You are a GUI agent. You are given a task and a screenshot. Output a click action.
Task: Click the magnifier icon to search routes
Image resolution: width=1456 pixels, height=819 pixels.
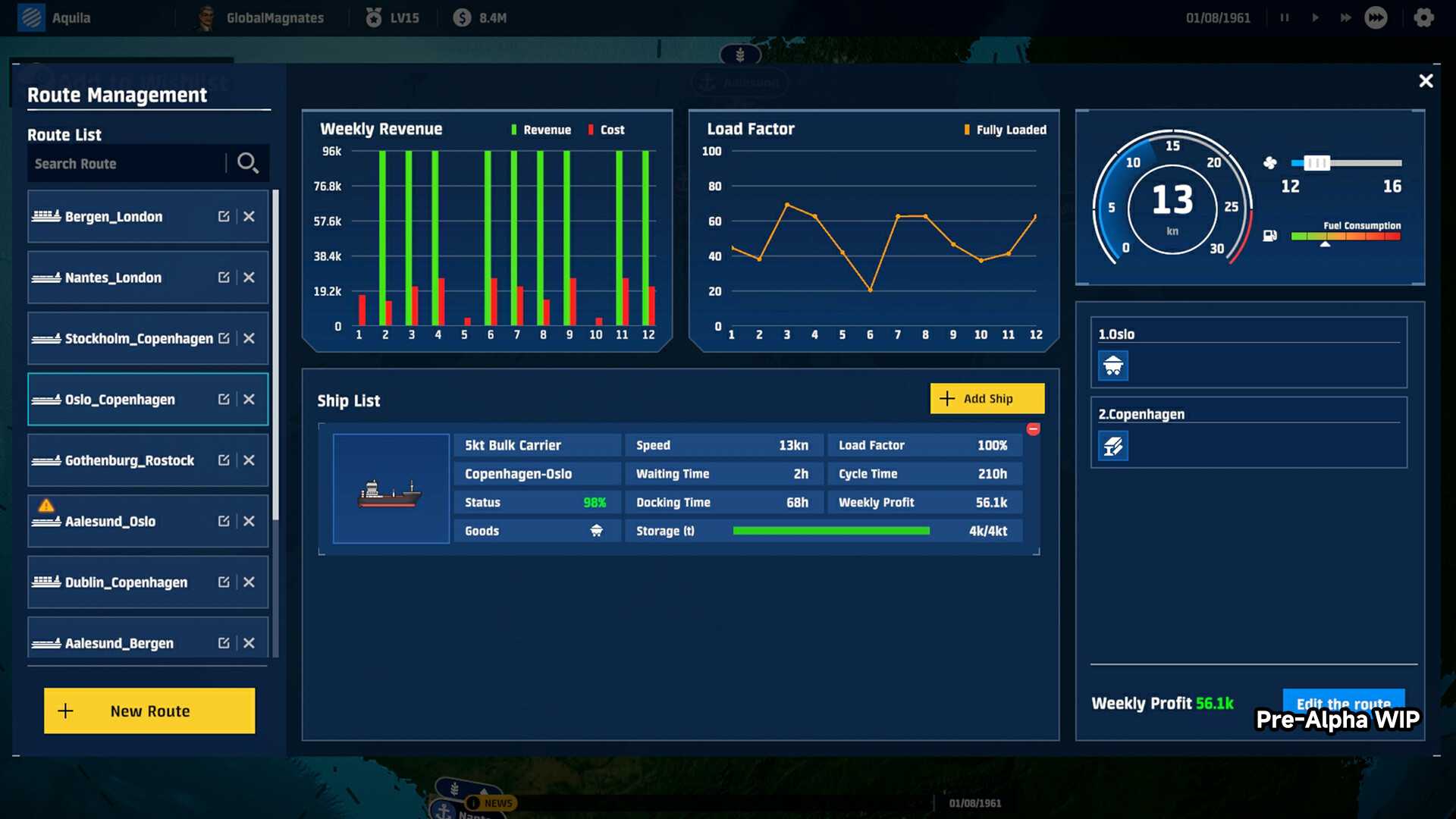tap(247, 163)
